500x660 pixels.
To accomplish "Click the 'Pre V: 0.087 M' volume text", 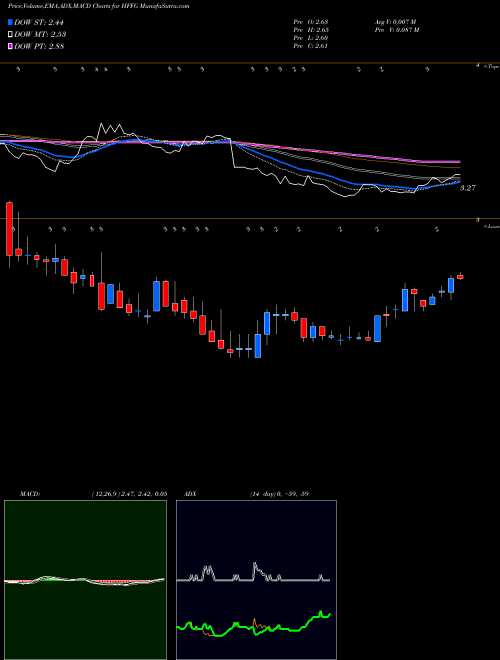I will coord(396,30).
